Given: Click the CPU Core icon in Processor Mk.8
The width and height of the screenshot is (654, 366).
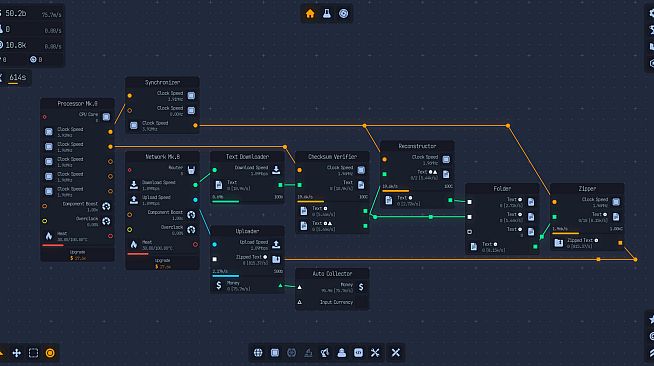Looking at the screenshot, I should (106, 117).
